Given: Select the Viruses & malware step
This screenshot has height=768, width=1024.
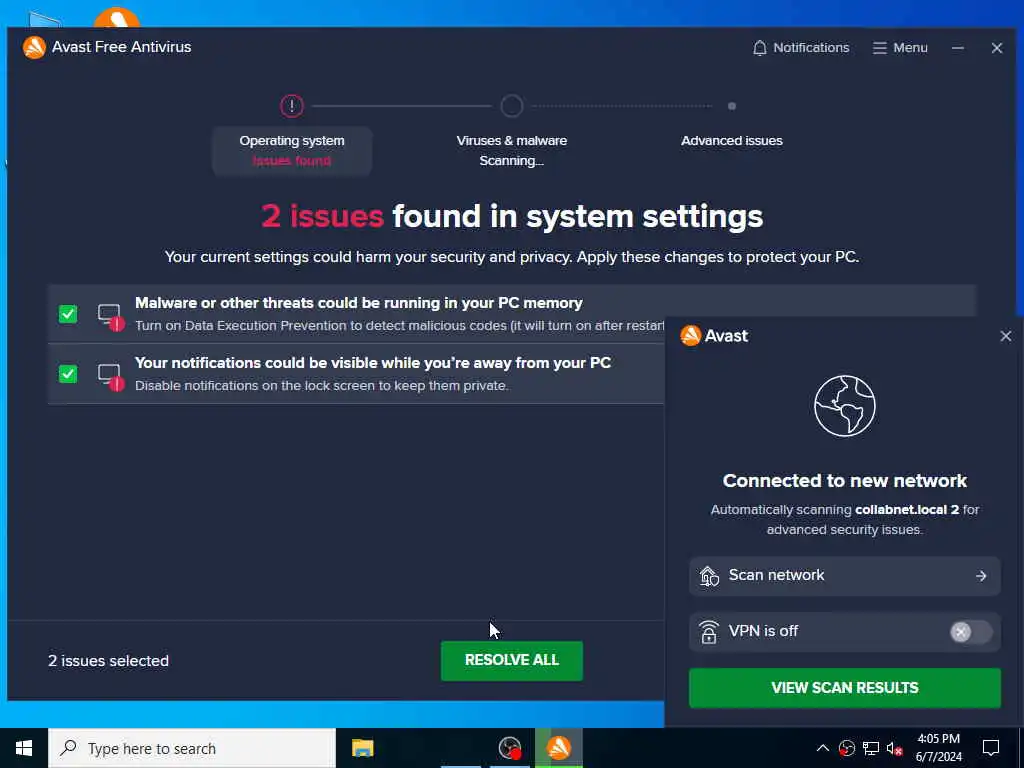Looking at the screenshot, I should tap(511, 151).
